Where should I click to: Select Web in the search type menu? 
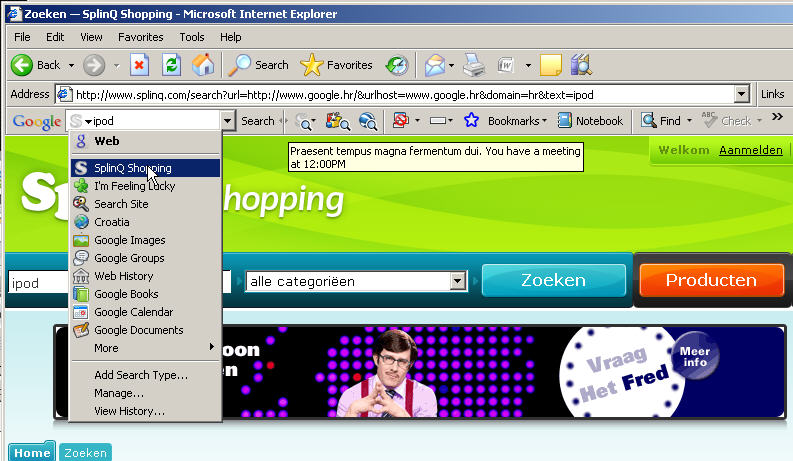pyautogui.click(x=145, y=141)
